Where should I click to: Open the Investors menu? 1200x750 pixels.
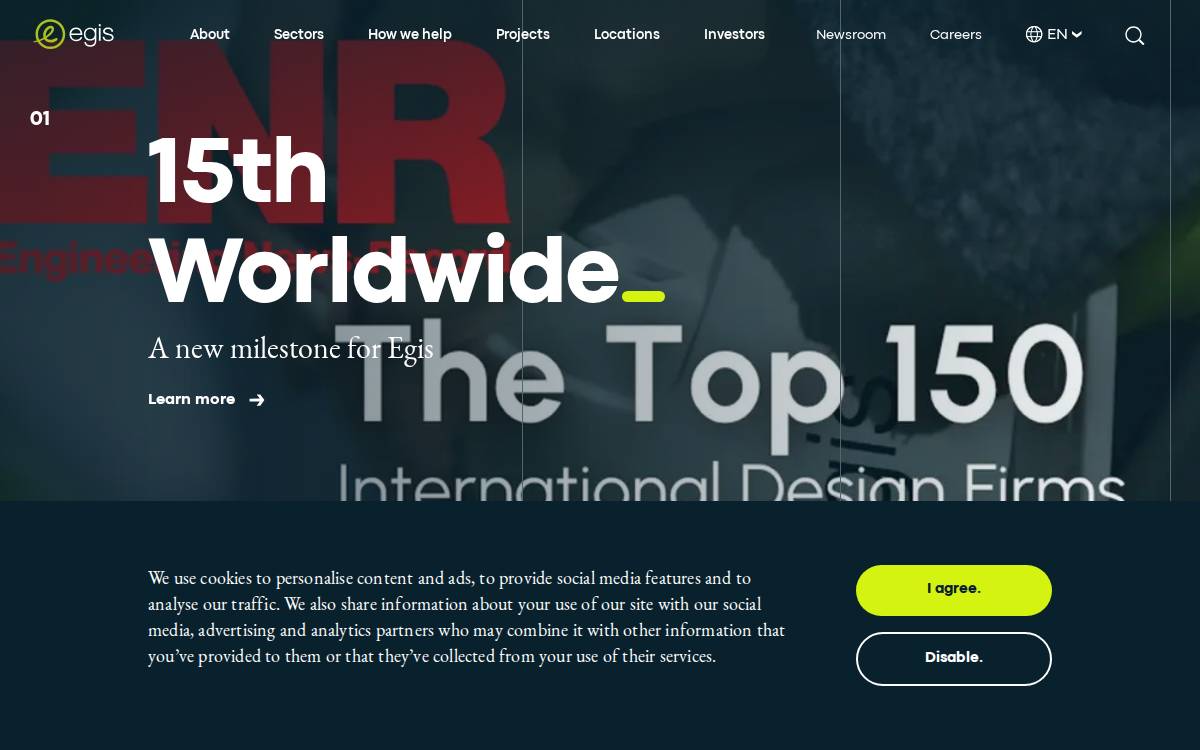click(734, 34)
